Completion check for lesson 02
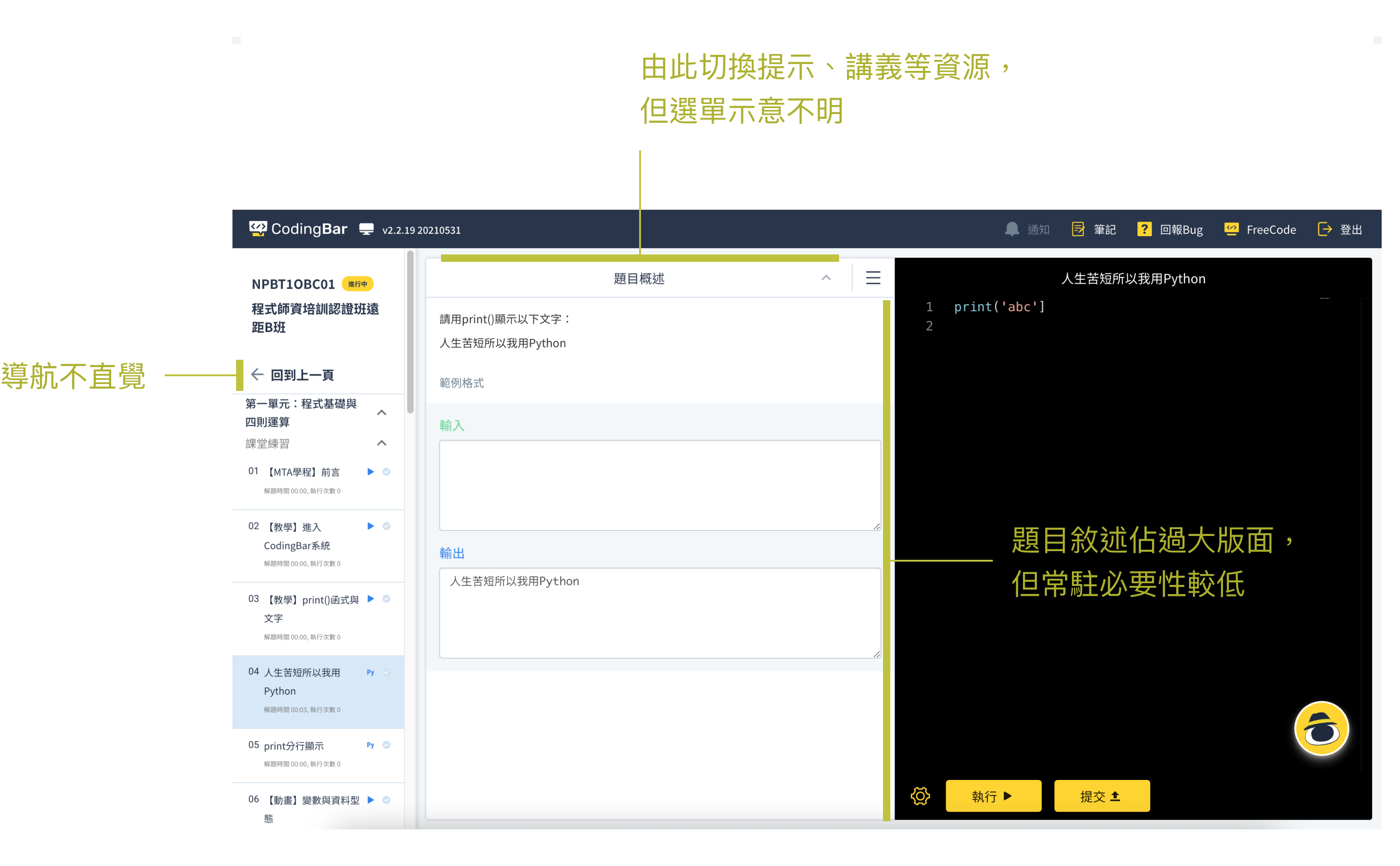Viewport: 1400px width, 866px height. 386,526
